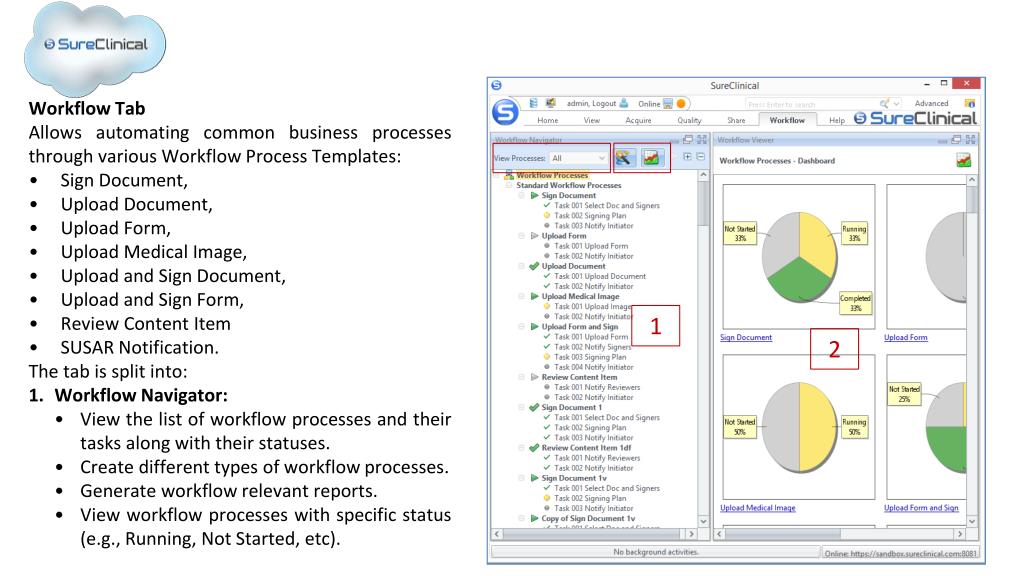This screenshot has width=1024, height=576.
Task: Click the maximize icon in the Workflow Navigator header
Action: coord(702,139)
